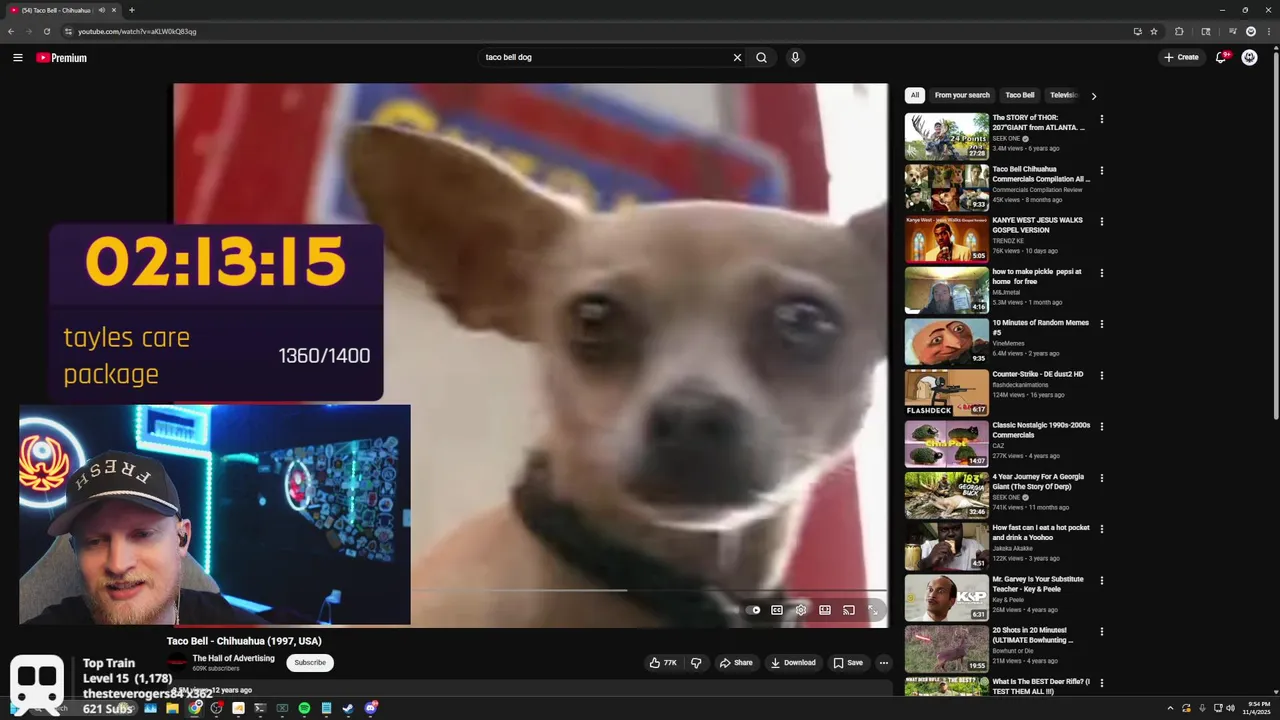Go back in Chrome
This screenshot has width=1280, height=720.
11,31
